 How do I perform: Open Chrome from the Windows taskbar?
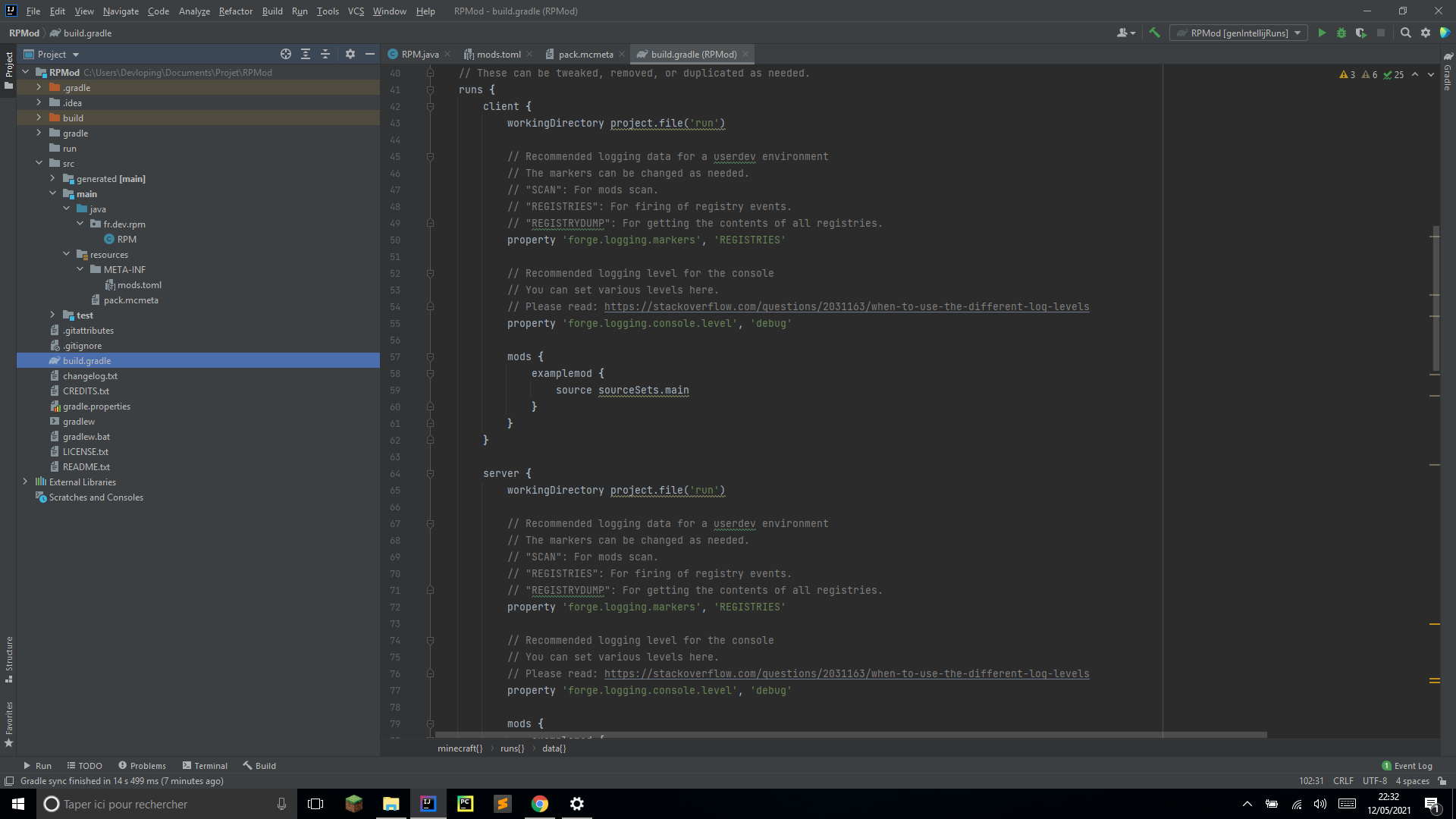pyautogui.click(x=540, y=804)
